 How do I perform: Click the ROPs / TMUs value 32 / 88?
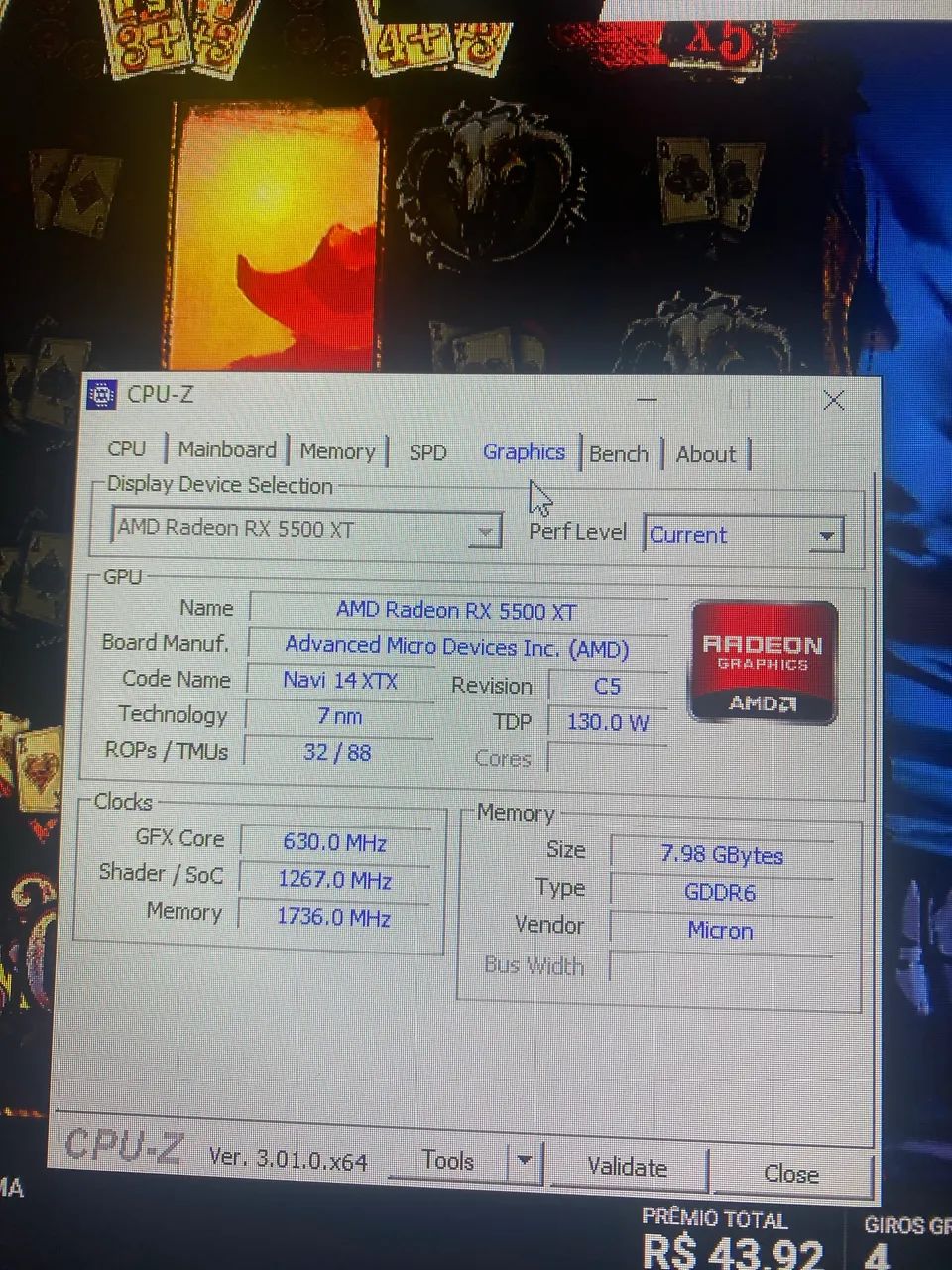point(338,752)
